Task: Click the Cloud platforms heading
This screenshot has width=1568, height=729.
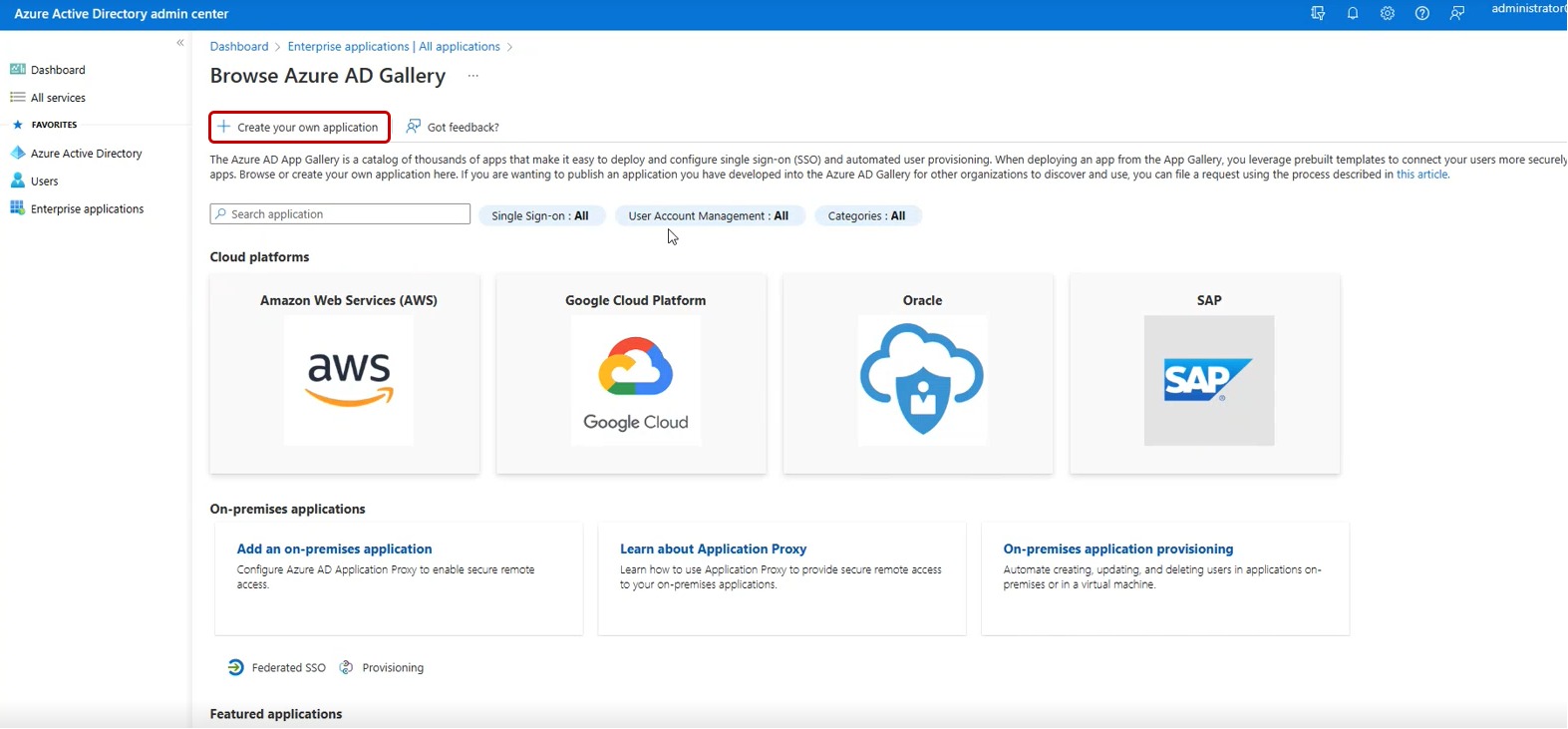Action: (x=259, y=257)
